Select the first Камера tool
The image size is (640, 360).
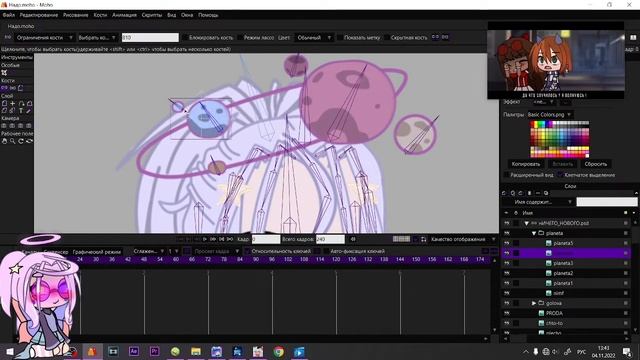click(x=4, y=126)
